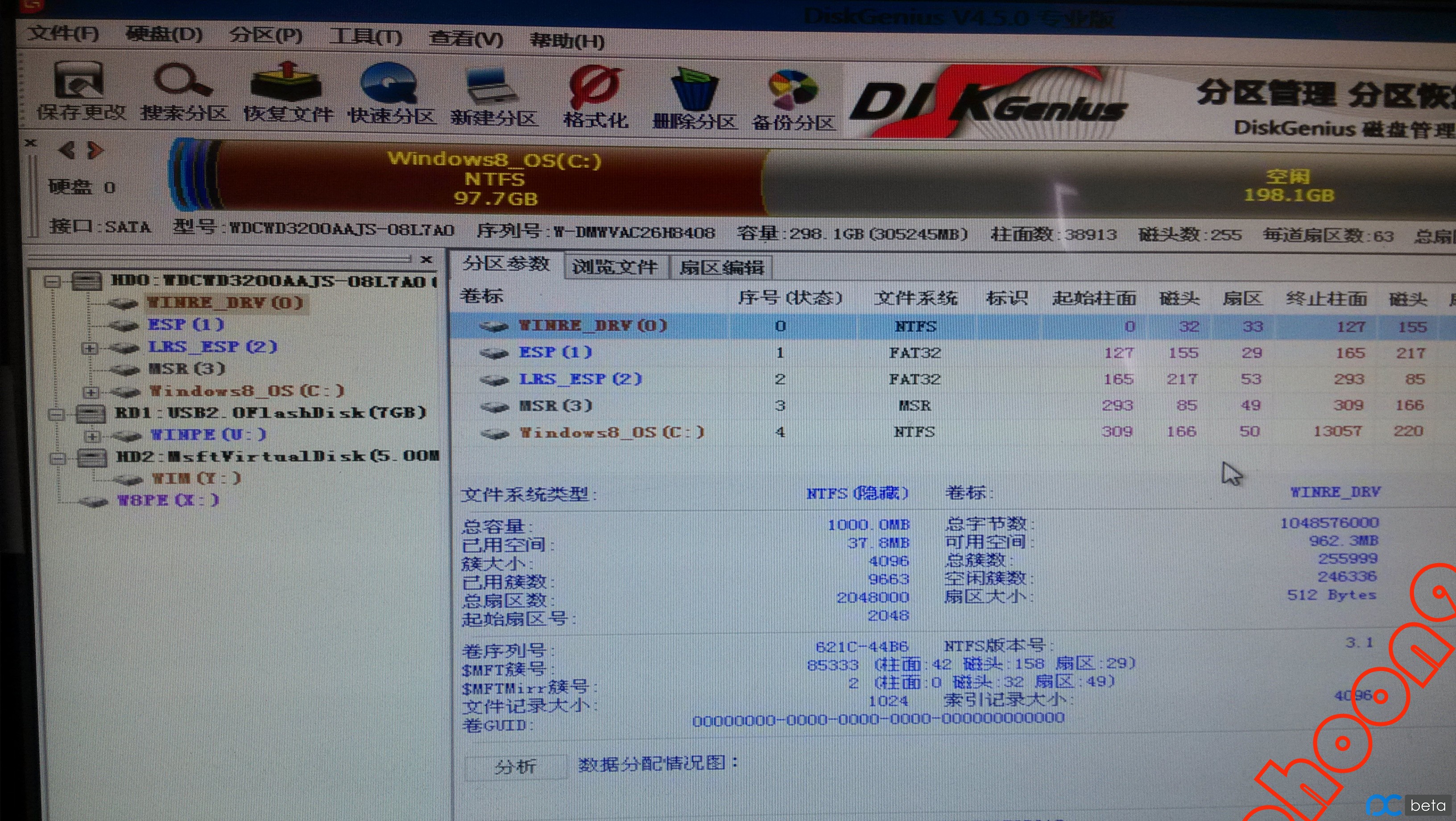
Task: Expand the LRS_ESP (2) tree node
Action: click(x=89, y=348)
